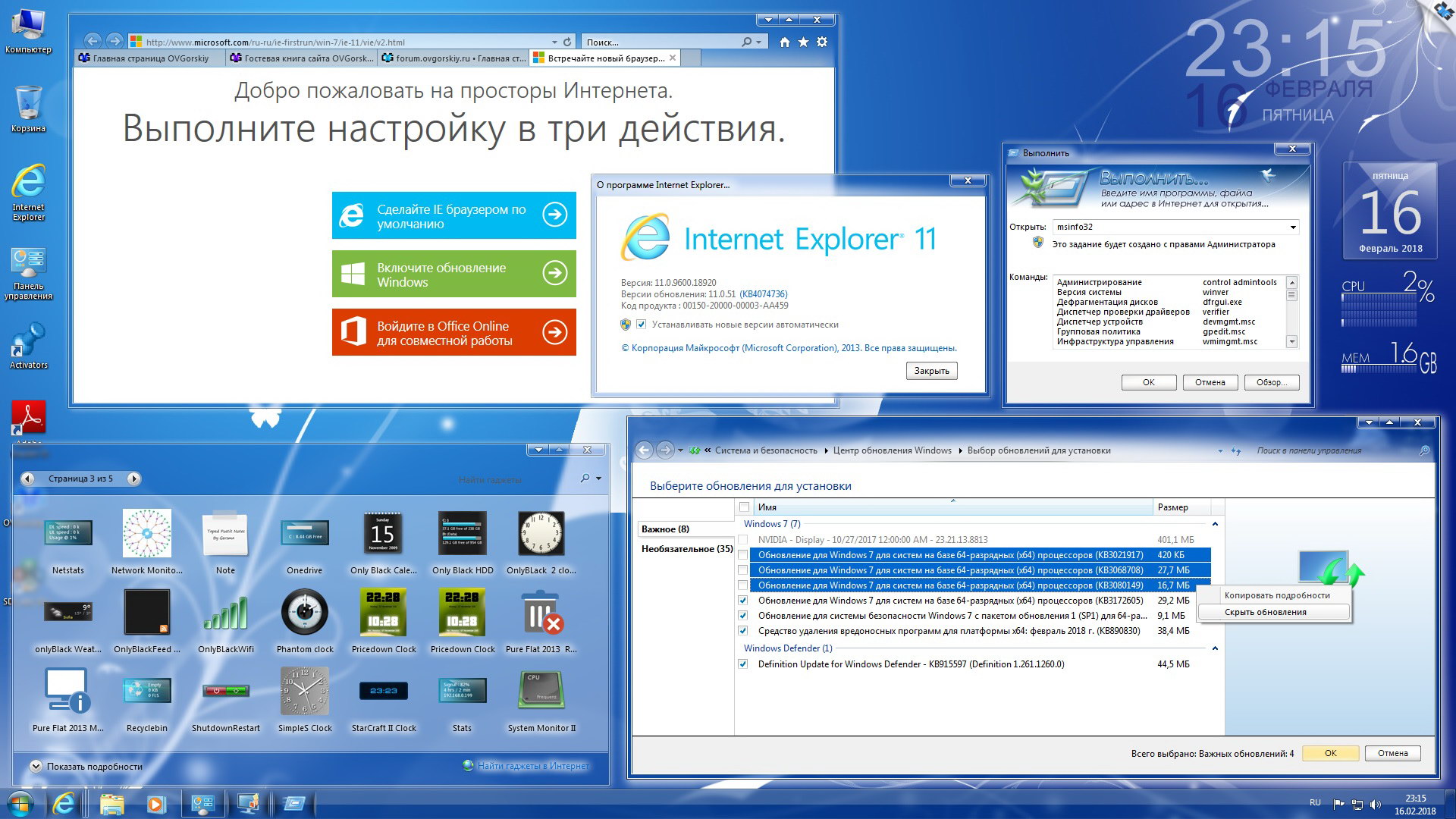The width and height of the screenshot is (1456, 819).
Task: Go to next gadget gallery page arrow
Action: [133, 479]
